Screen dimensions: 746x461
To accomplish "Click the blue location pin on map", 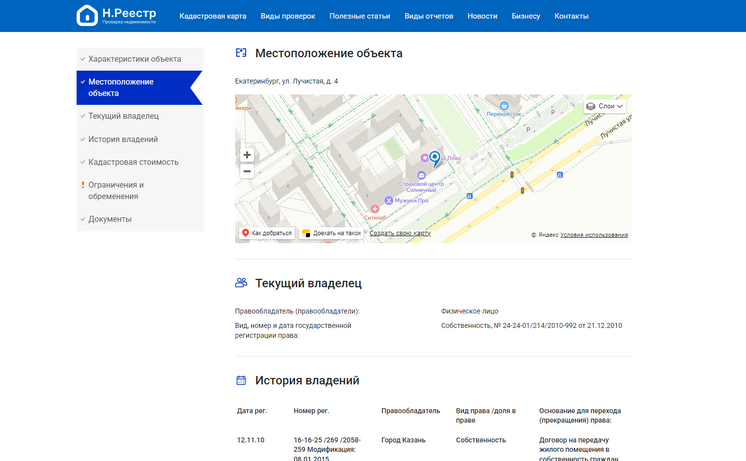I will [434, 158].
